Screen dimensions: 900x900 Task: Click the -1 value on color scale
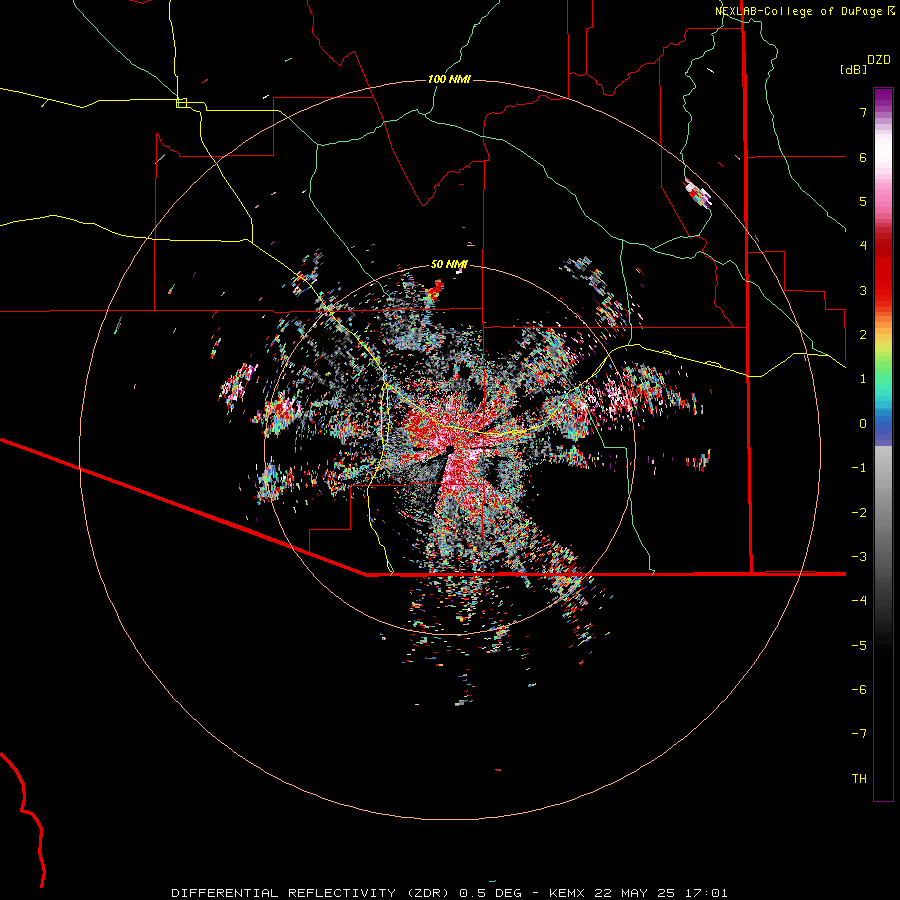pyautogui.click(x=859, y=467)
